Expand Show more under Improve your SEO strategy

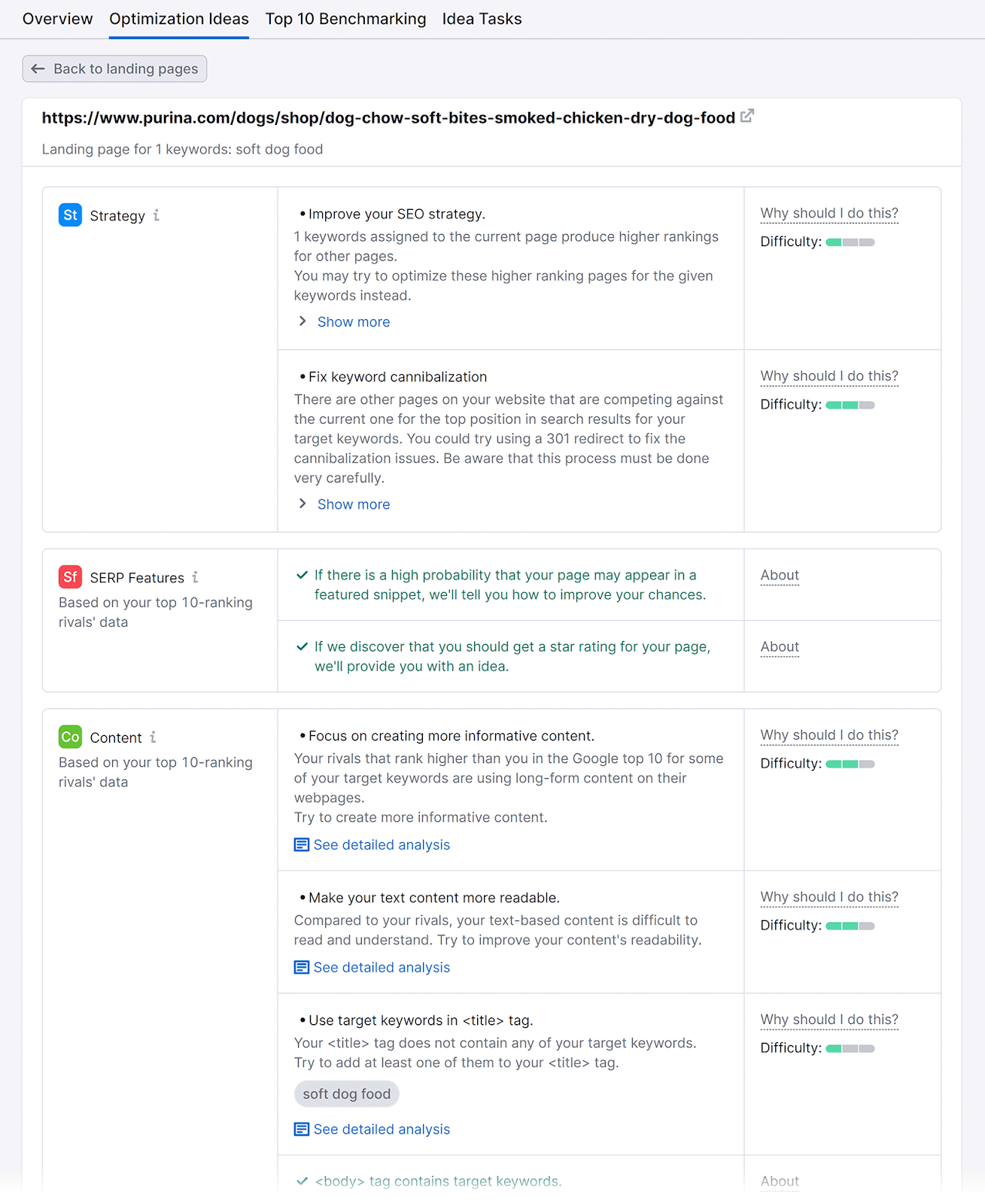(x=353, y=321)
